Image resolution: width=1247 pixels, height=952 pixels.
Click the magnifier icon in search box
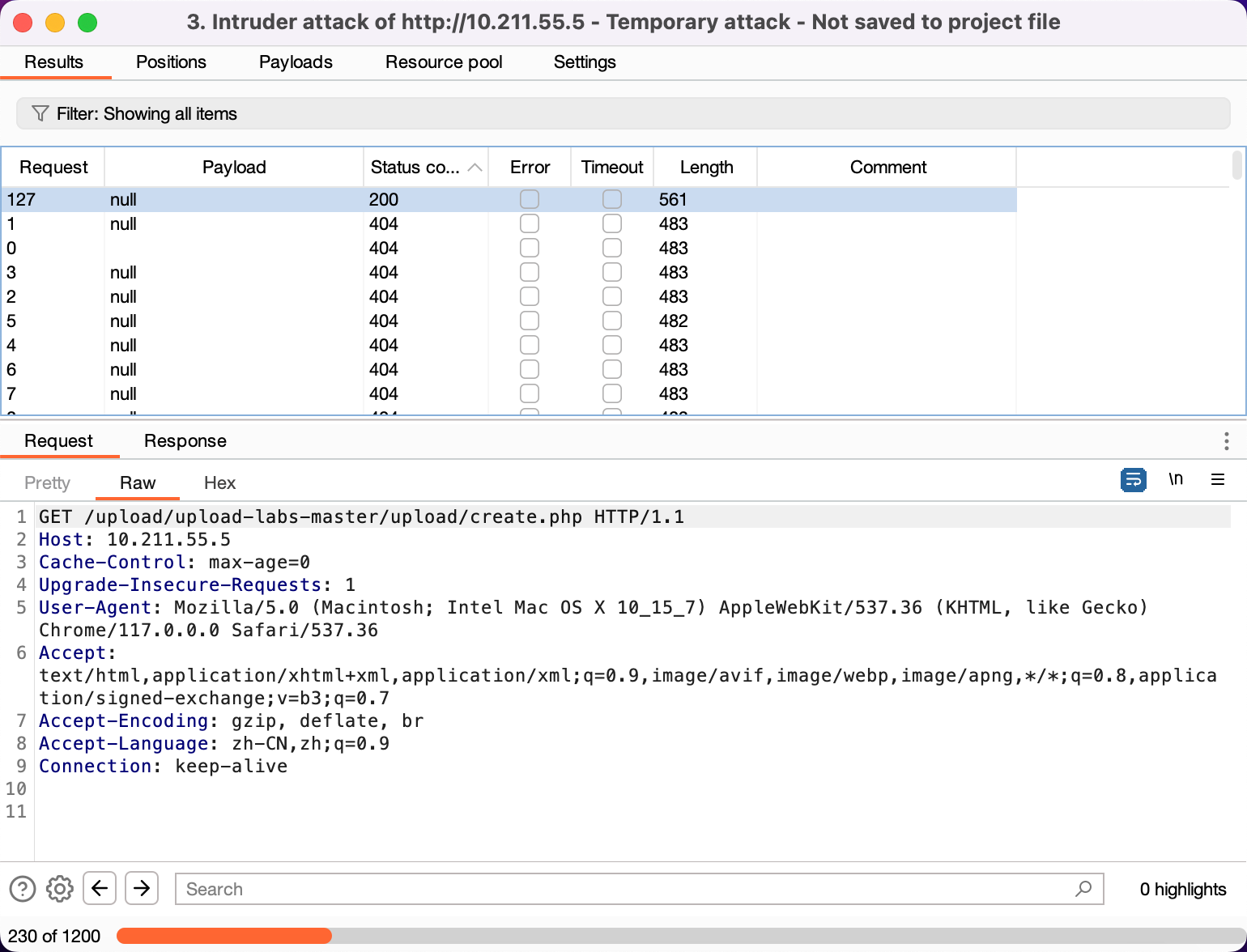1083,889
